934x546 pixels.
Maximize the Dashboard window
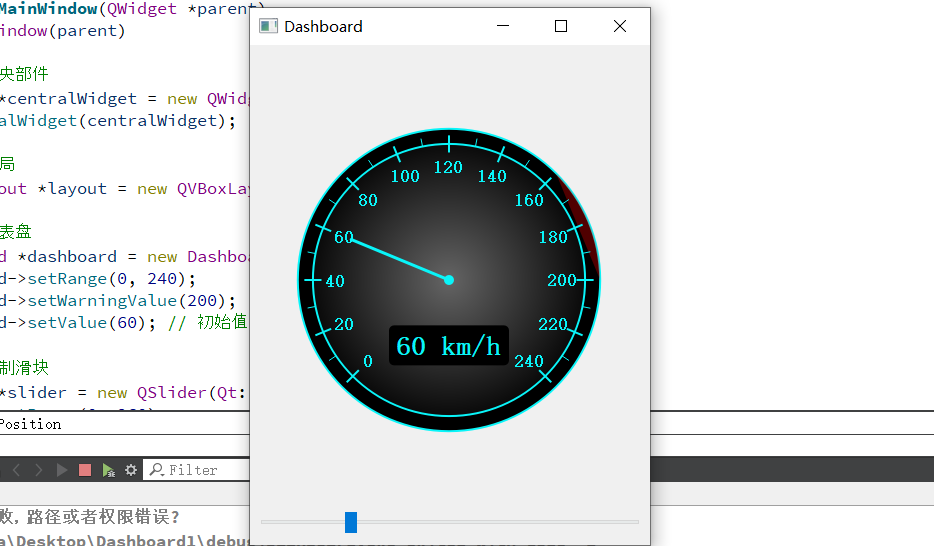click(561, 26)
